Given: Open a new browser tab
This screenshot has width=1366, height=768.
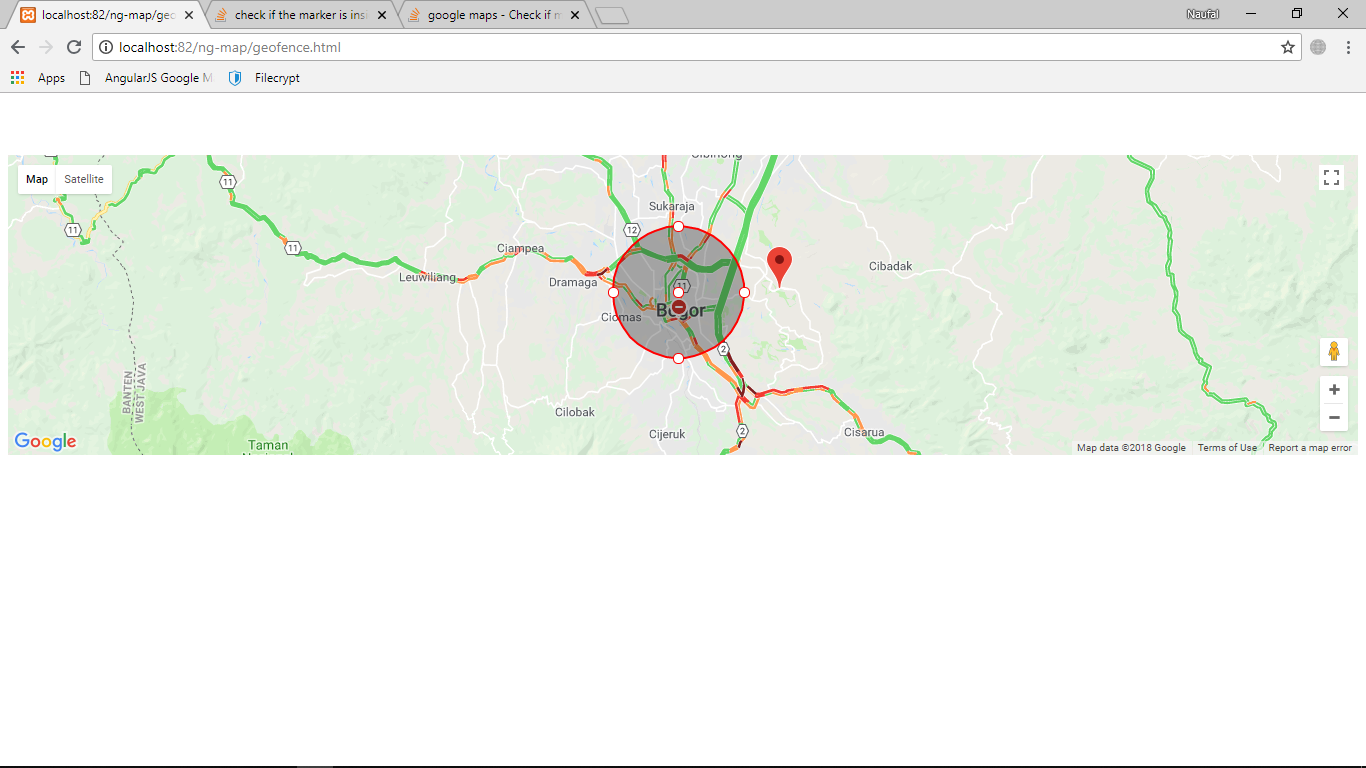Looking at the screenshot, I should click(611, 15).
